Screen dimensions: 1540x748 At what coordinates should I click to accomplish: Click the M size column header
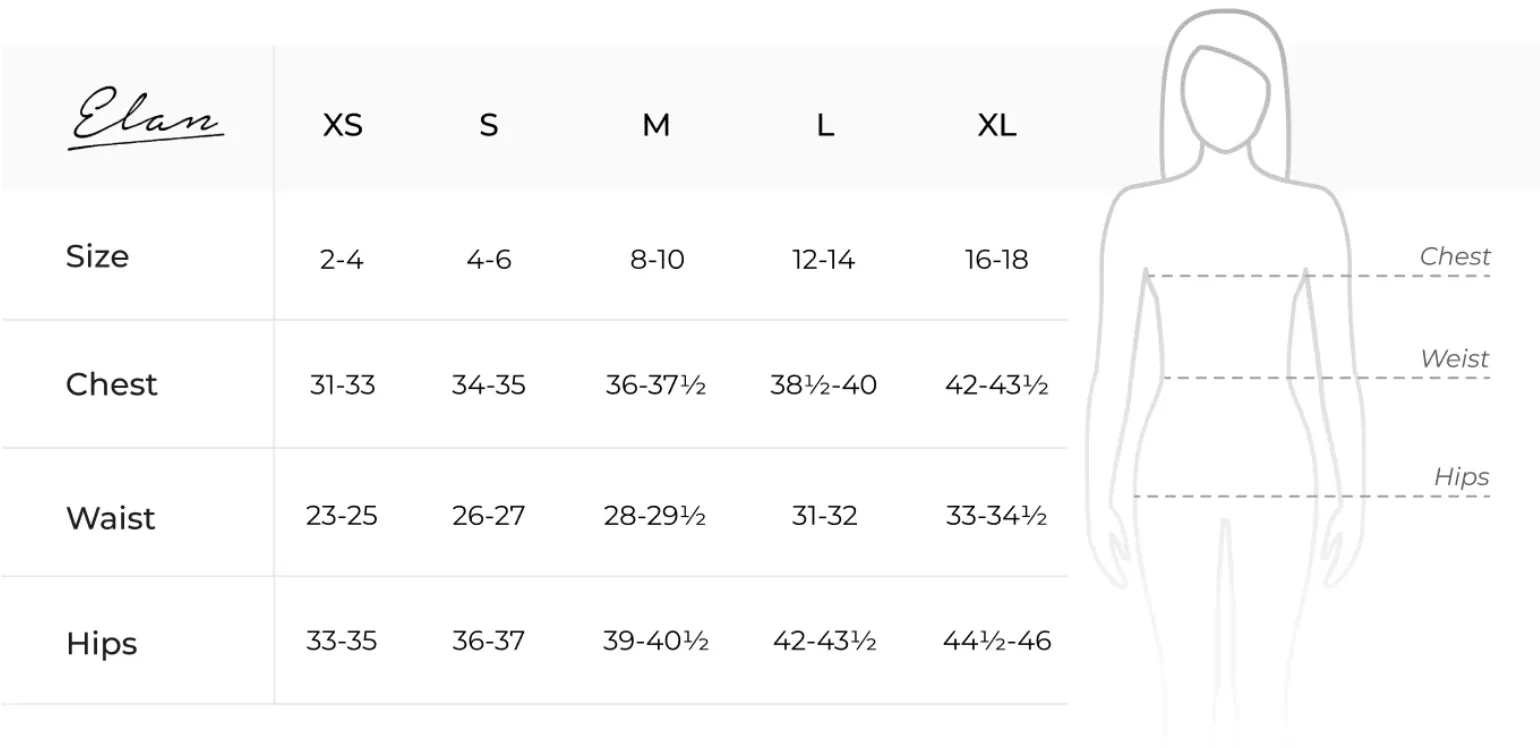pyautogui.click(x=656, y=126)
